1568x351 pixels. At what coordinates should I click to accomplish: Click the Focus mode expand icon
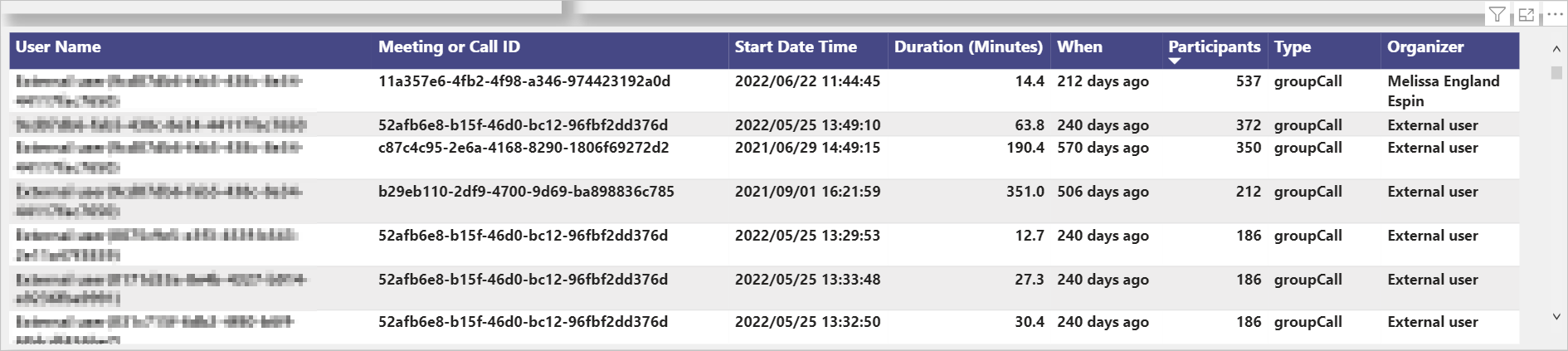point(1527,14)
